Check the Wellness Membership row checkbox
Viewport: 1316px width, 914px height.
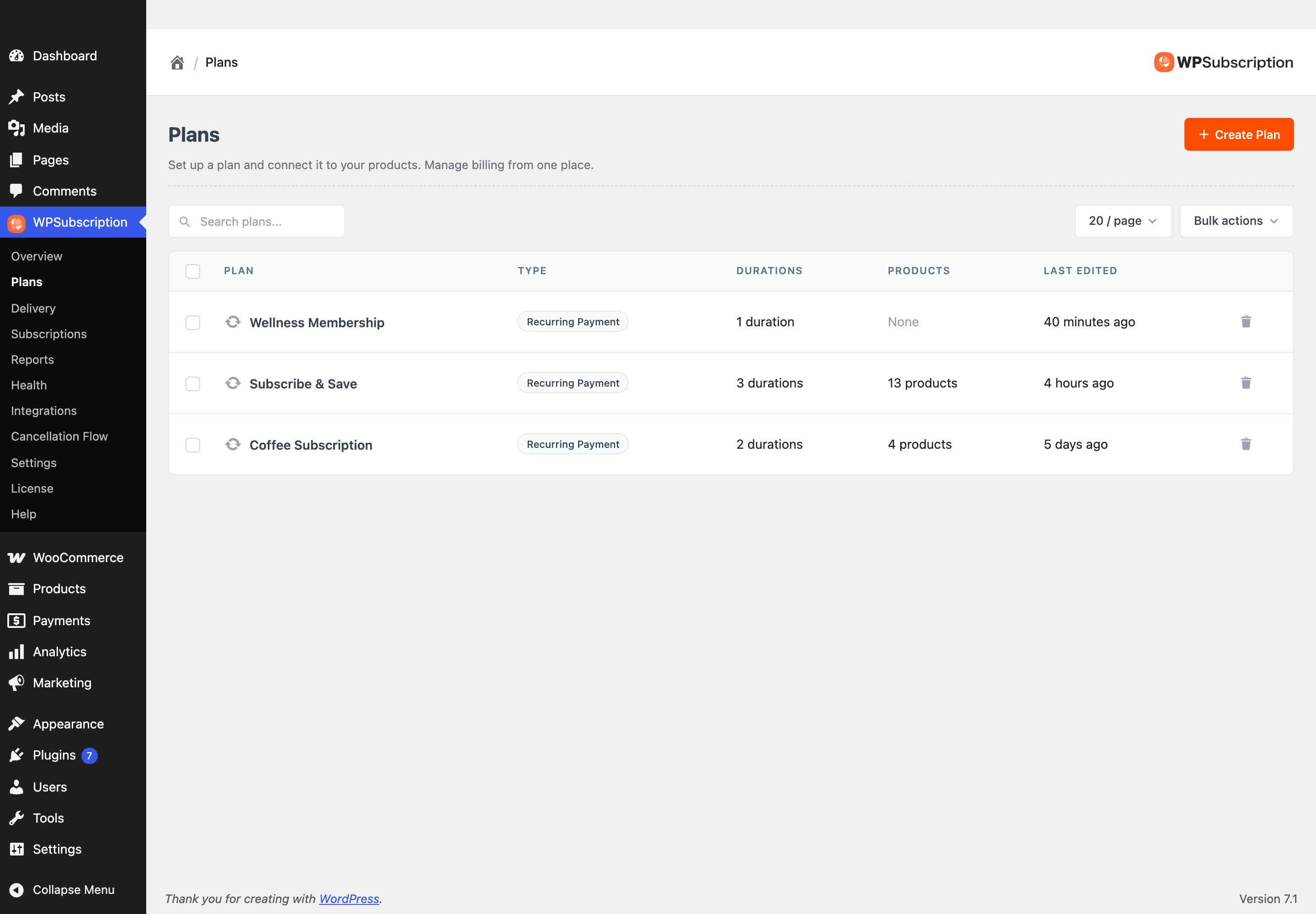[193, 323]
